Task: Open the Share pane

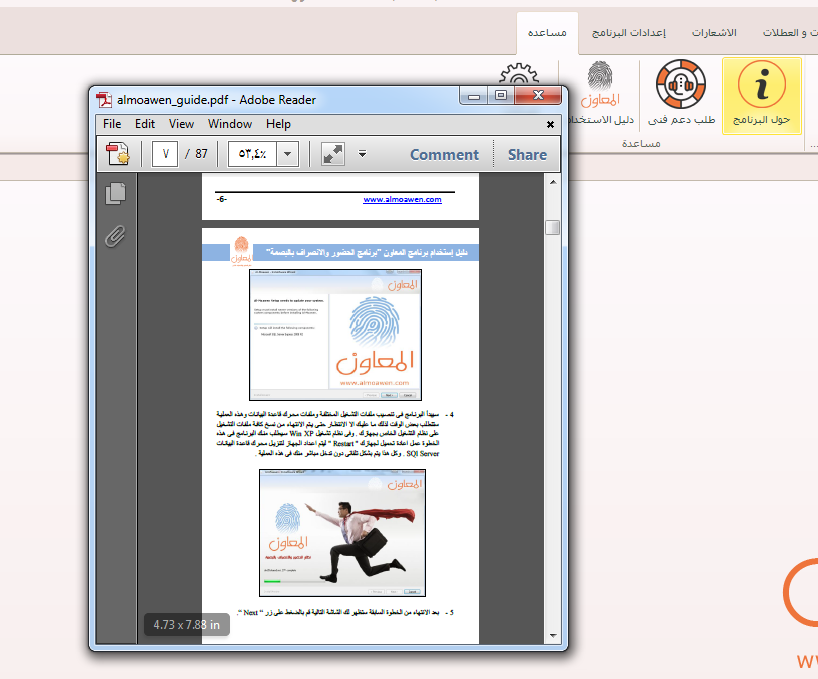Action: pos(527,155)
